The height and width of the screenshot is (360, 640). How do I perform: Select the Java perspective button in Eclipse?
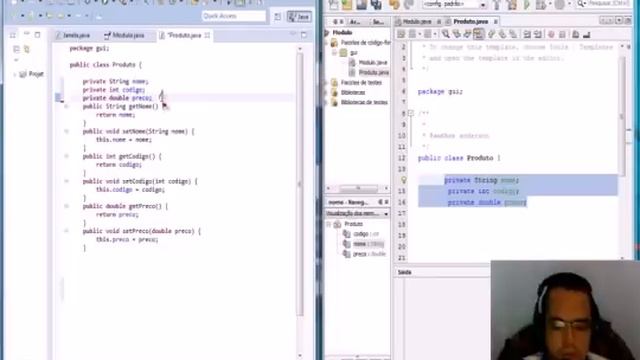[x=299, y=17]
